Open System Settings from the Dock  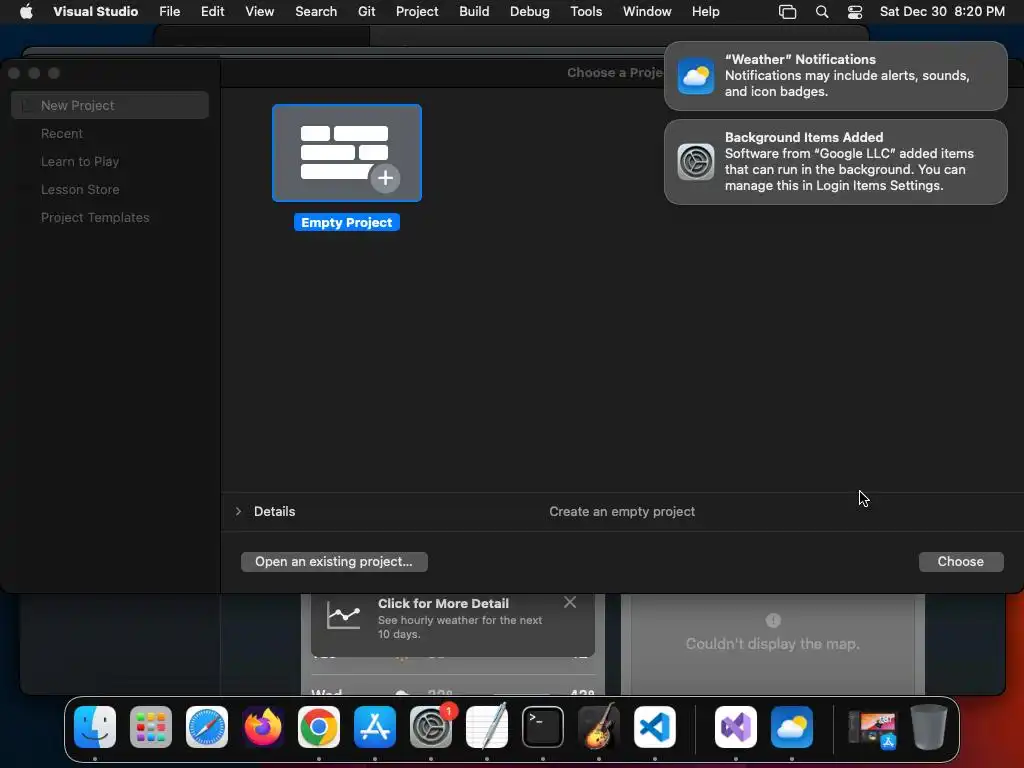point(431,727)
